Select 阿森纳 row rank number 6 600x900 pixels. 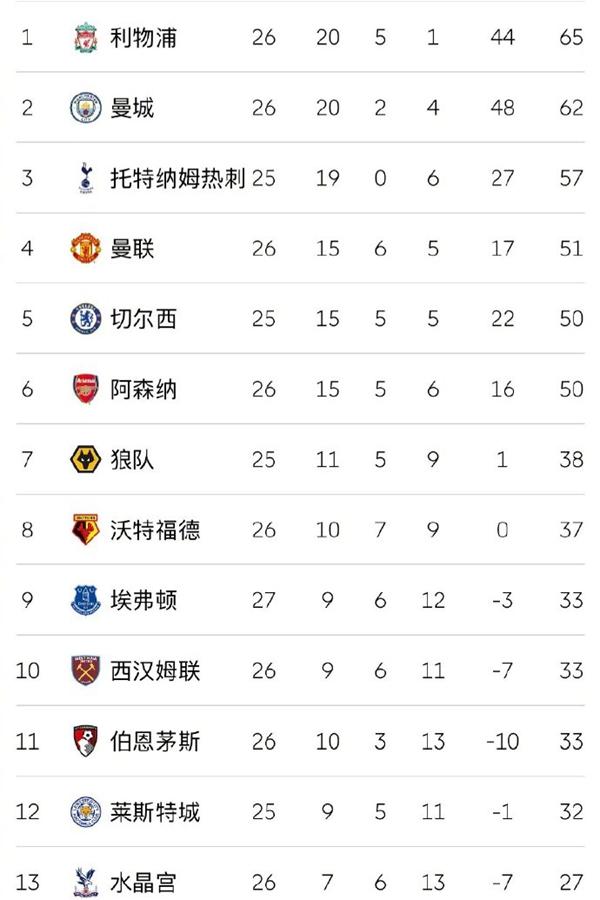pos(27,389)
